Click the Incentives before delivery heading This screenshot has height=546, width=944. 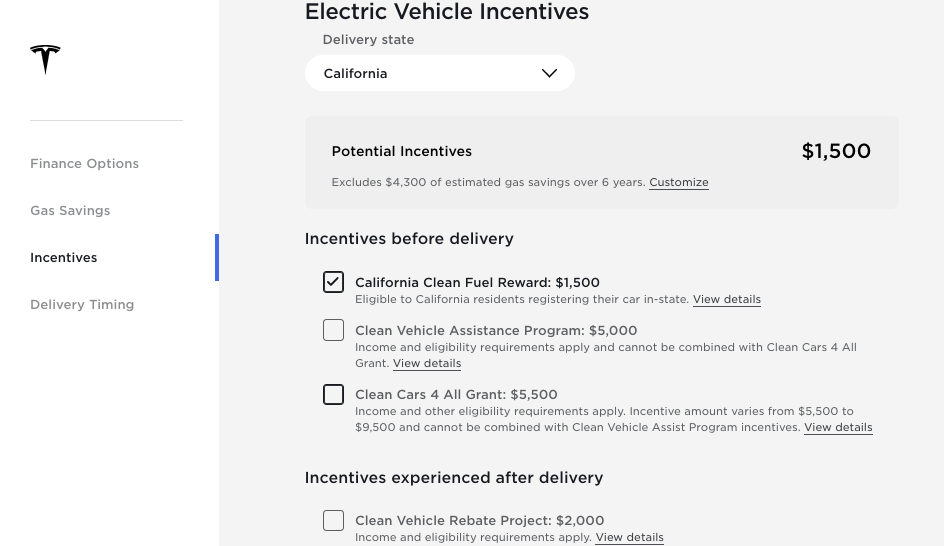409,239
